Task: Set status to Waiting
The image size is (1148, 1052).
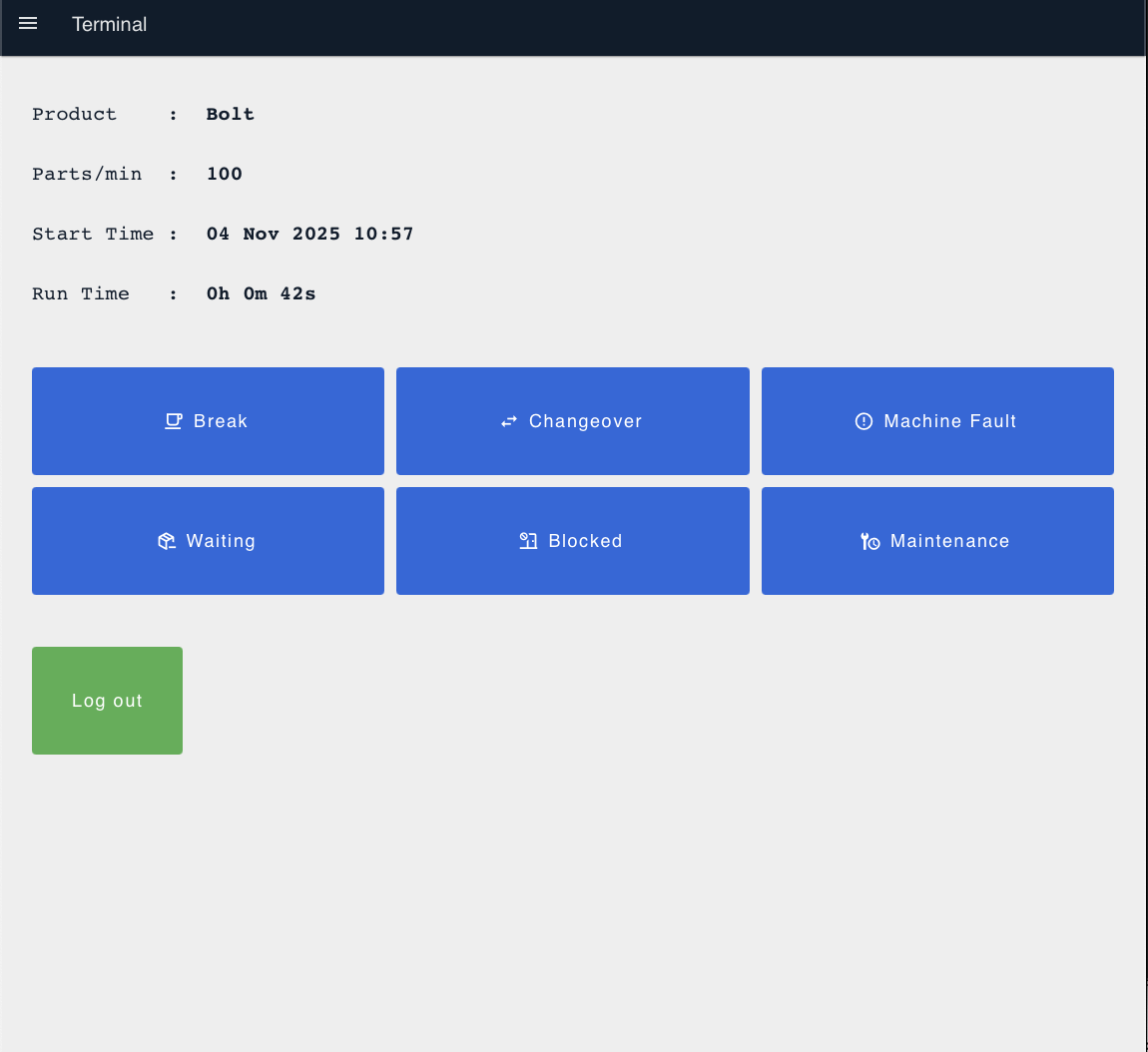Action: tap(208, 541)
